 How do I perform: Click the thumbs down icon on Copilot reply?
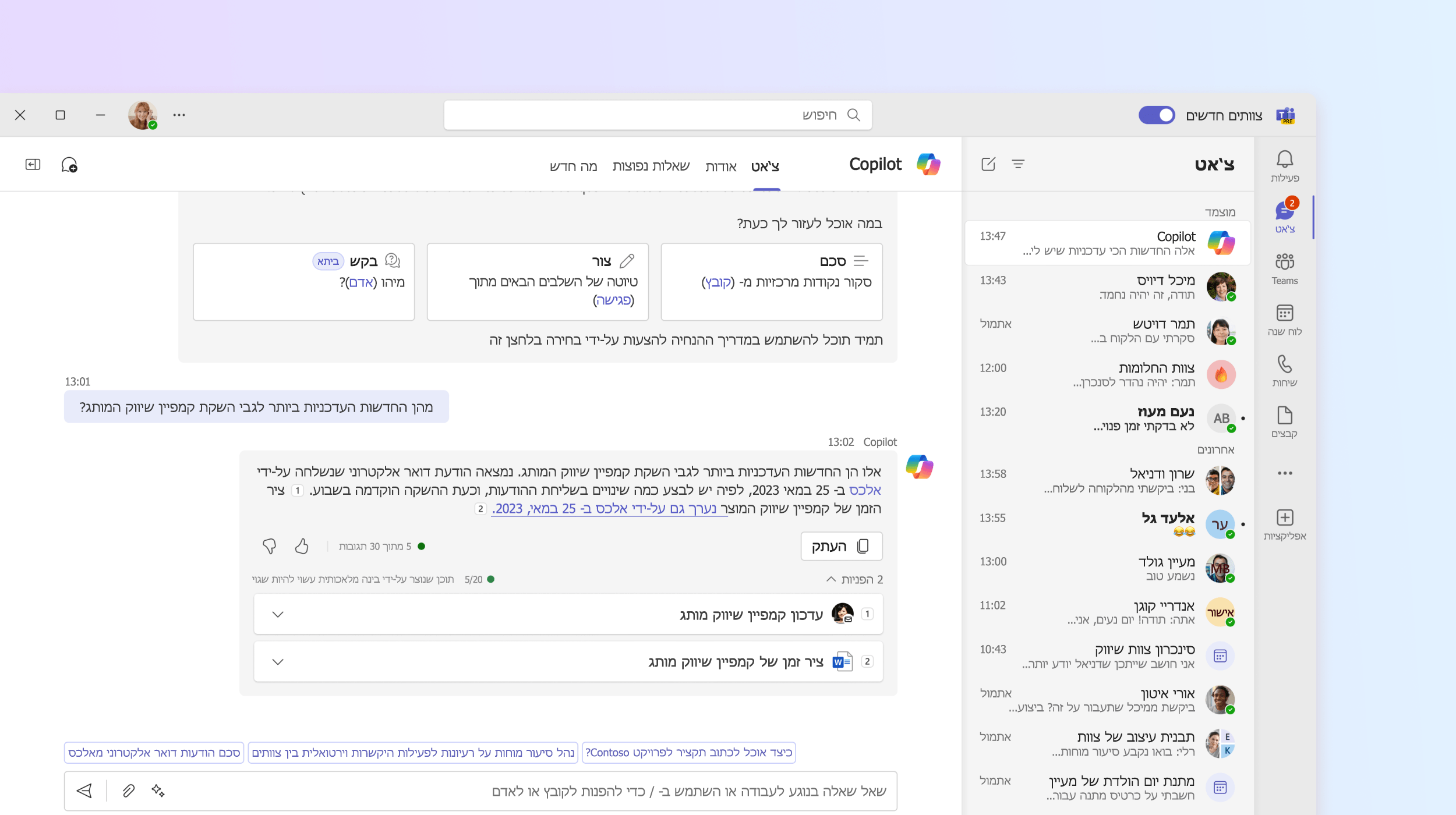pos(269,546)
